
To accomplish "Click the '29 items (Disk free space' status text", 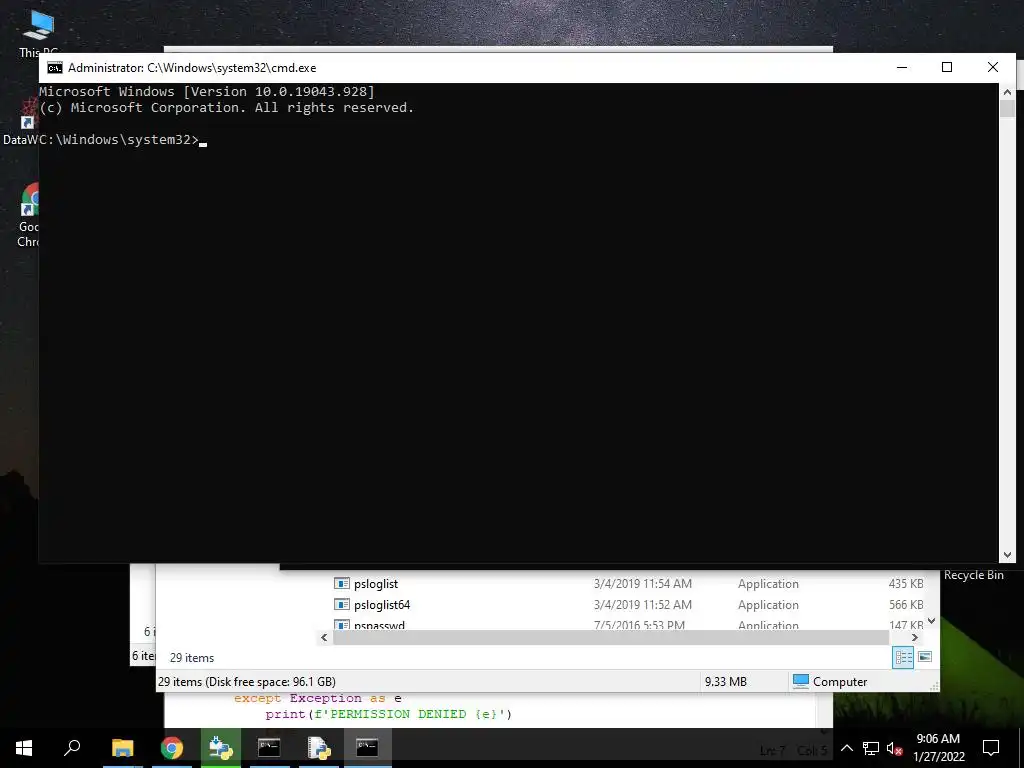I will (247, 682).
